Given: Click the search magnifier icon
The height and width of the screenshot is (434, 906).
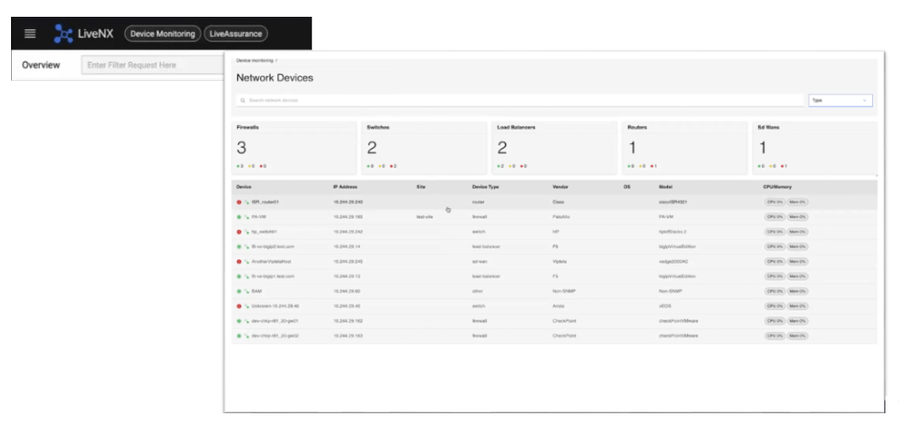Looking at the screenshot, I should pyautogui.click(x=243, y=101).
